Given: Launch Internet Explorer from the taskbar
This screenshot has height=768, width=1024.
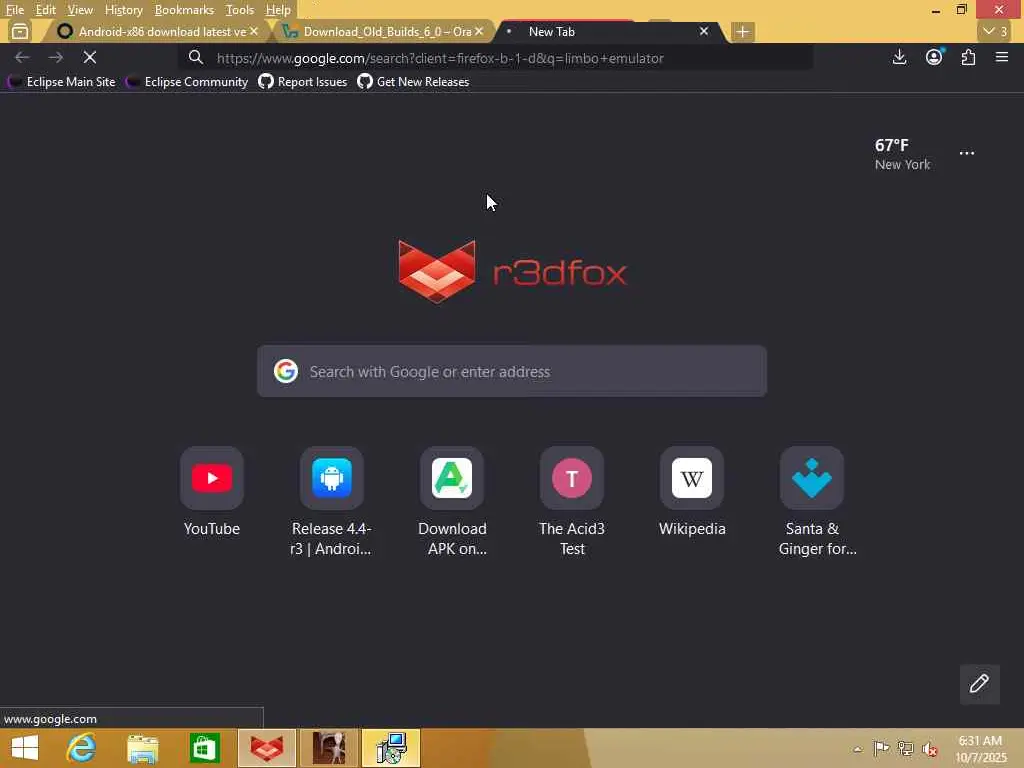Looking at the screenshot, I should click(x=81, y=748).
